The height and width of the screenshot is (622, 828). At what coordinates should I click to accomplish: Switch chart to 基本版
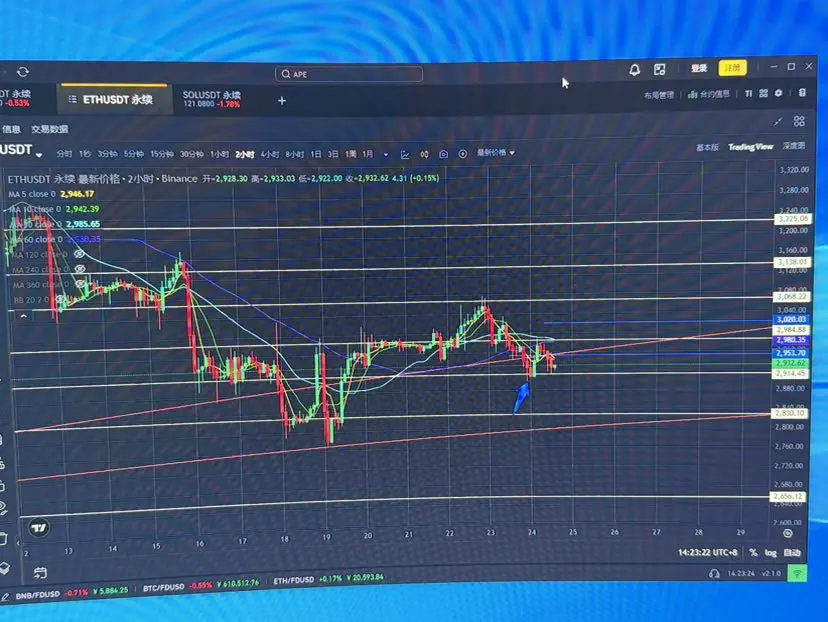[x=707, y=147]
